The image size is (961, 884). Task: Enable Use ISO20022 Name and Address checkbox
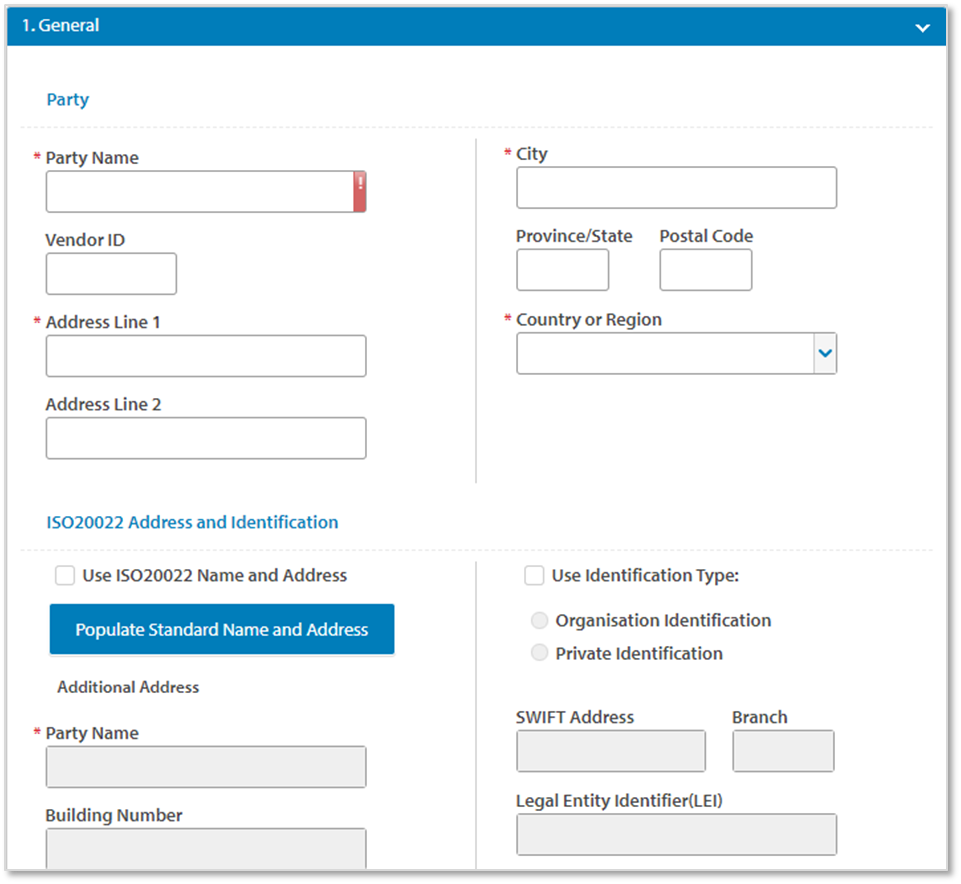pyautogui.click(x=65, y=575)
